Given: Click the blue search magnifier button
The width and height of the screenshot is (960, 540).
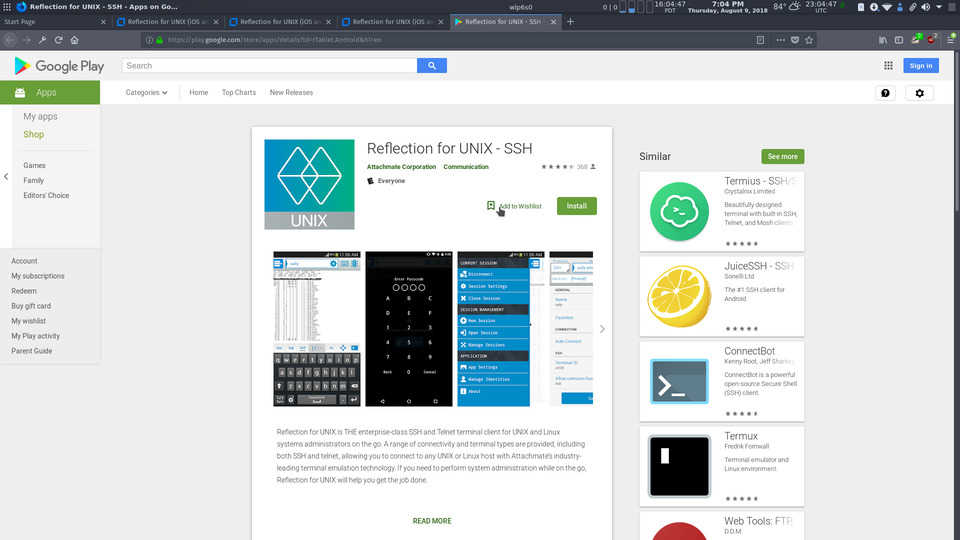Looking at the screenshot, I should coord(432,66).
